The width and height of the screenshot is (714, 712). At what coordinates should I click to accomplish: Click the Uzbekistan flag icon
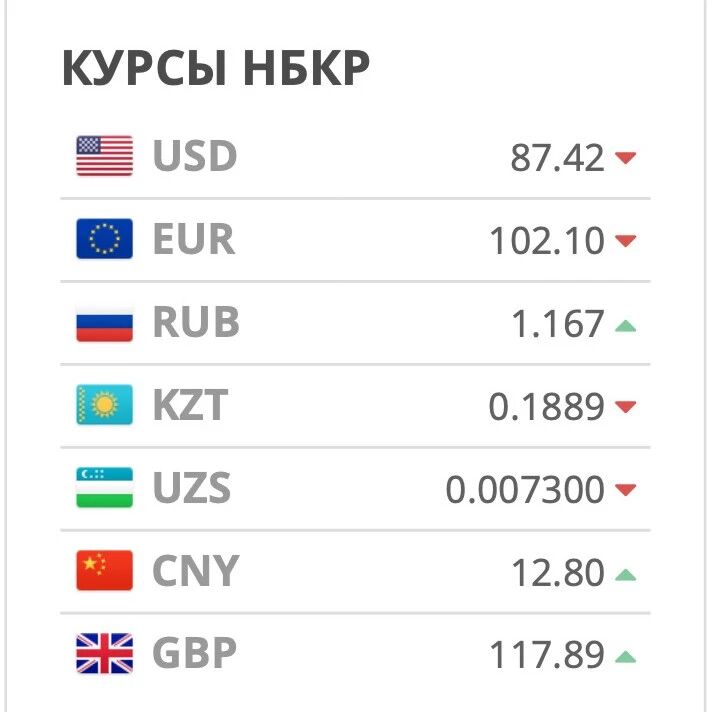point(104,488)
